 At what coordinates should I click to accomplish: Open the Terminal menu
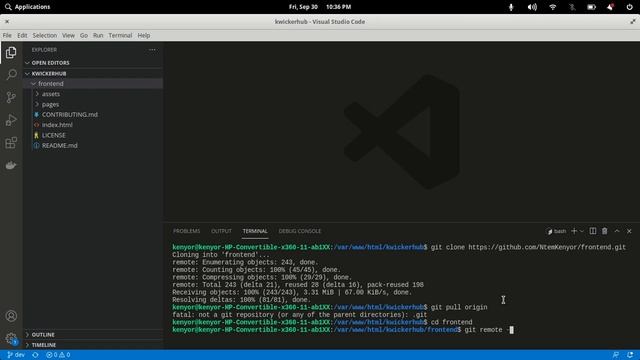(120, 36)
